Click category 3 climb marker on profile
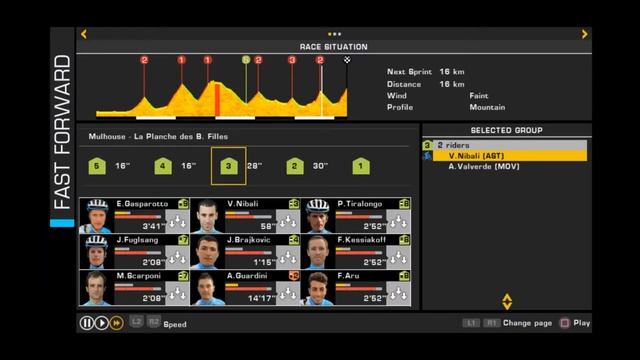Screen dimensions: 640x360 (292, 60)
